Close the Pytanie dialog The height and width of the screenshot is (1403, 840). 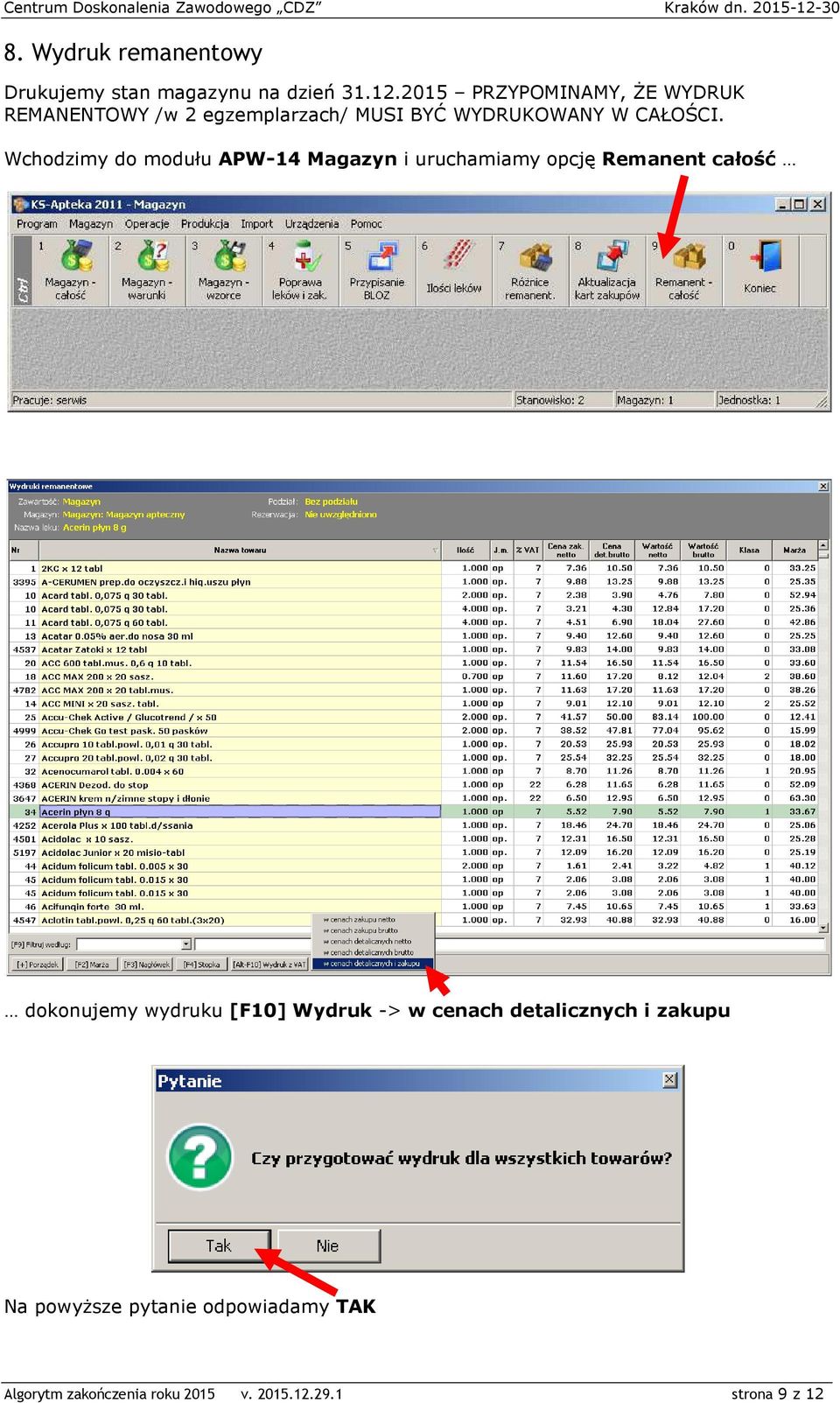pos(669,1080)
